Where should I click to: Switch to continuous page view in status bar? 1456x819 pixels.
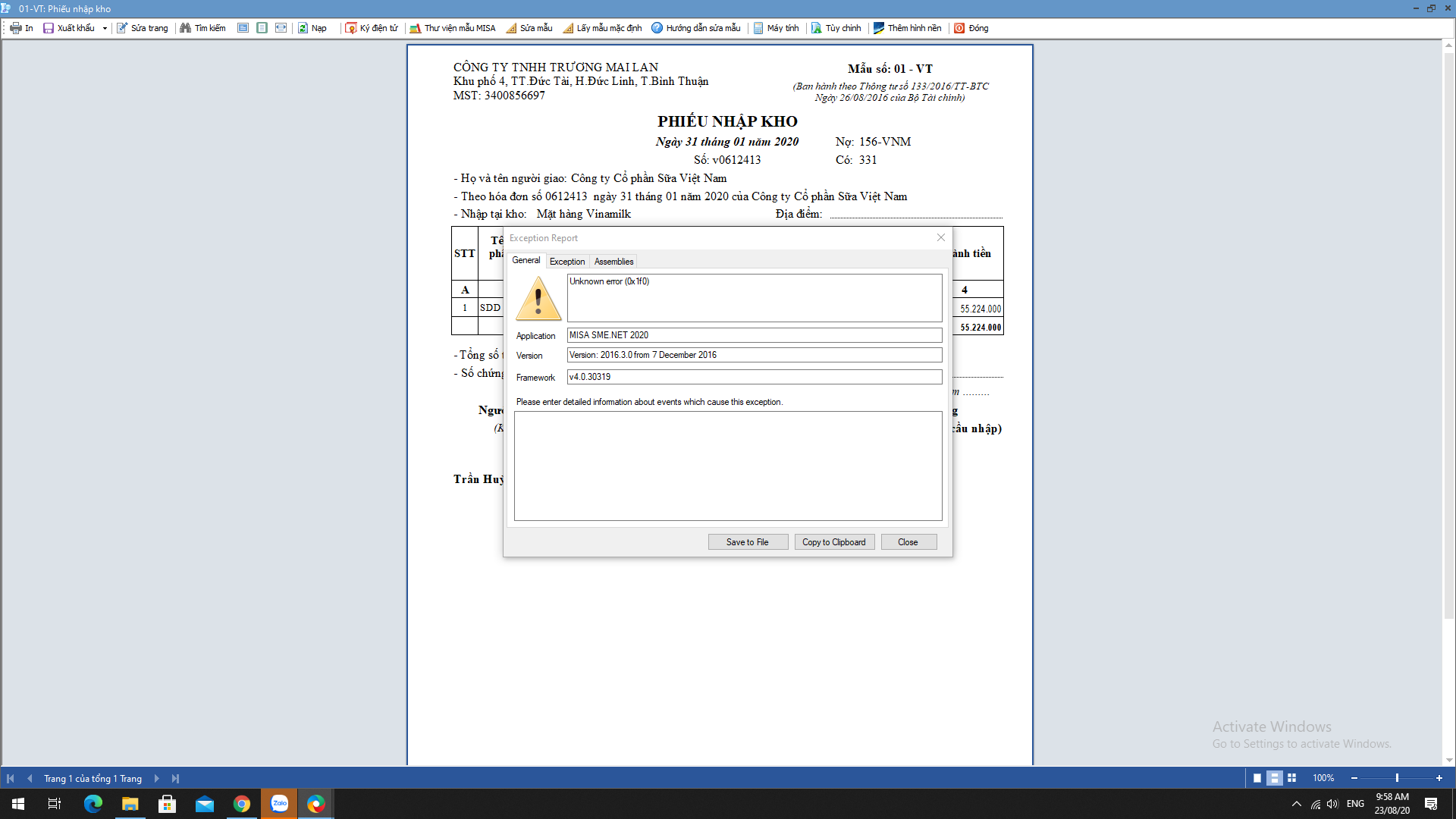[1275, 778]
